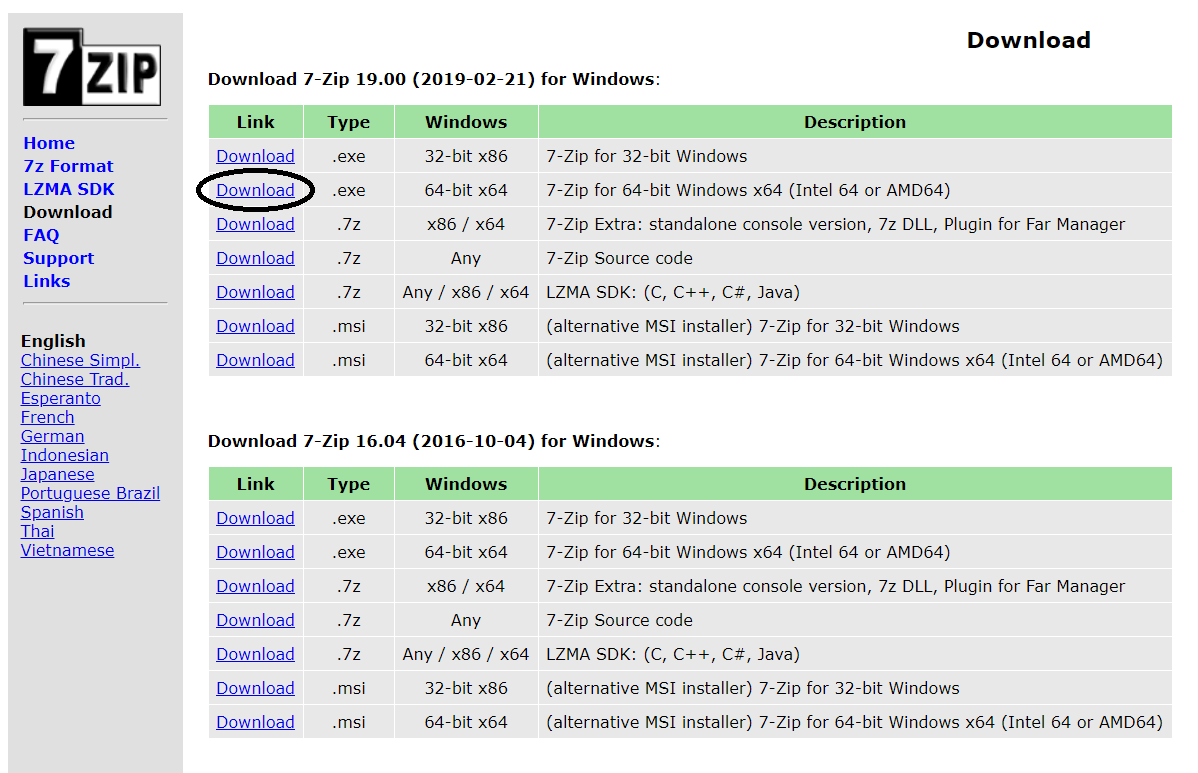The width and height of the screenshot is (1198, 773).
Task: Download 7-Zip 19.00 32-bit MSI installer
Action: pos(255,326)
